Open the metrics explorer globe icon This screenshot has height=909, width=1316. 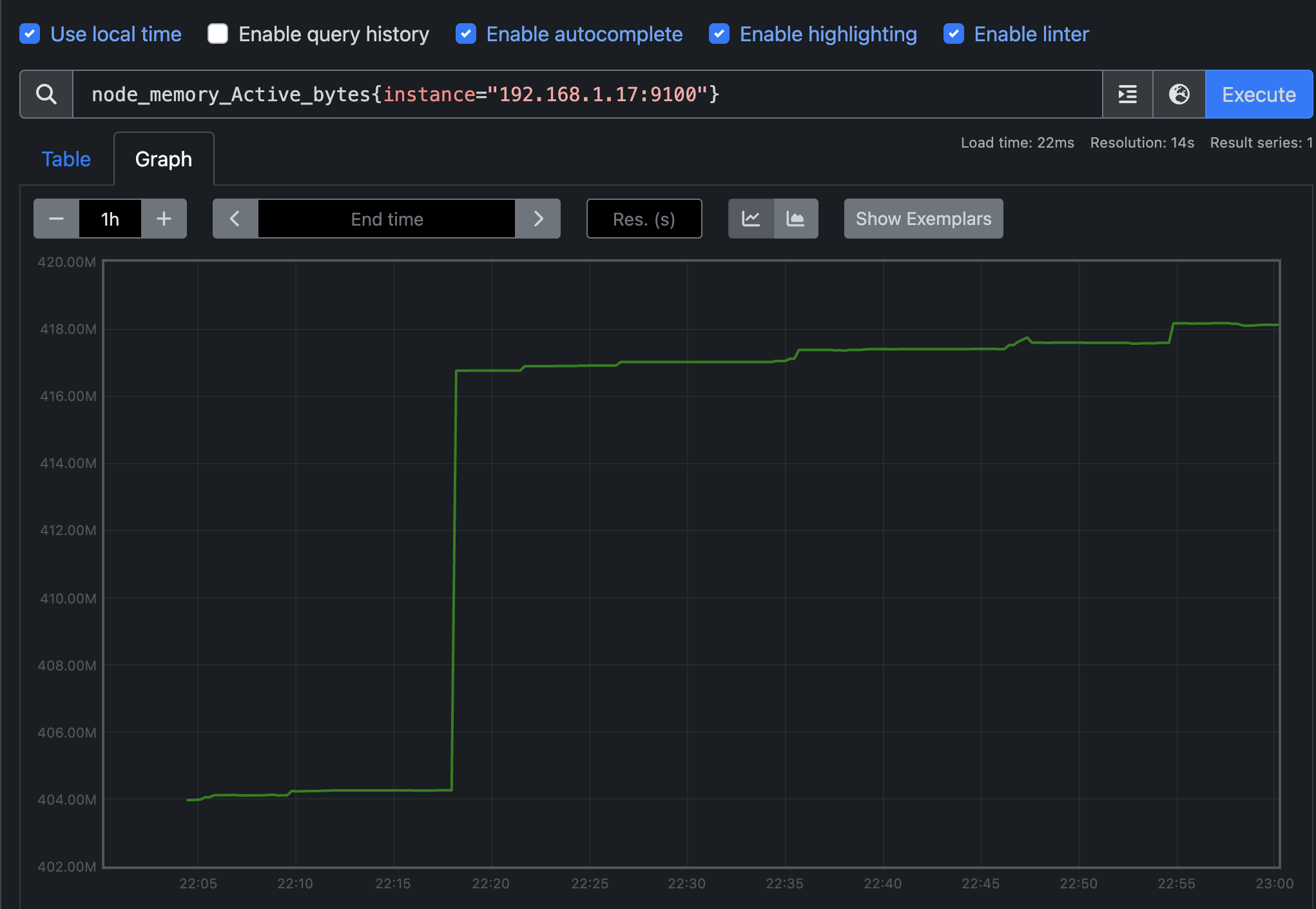1179,95
